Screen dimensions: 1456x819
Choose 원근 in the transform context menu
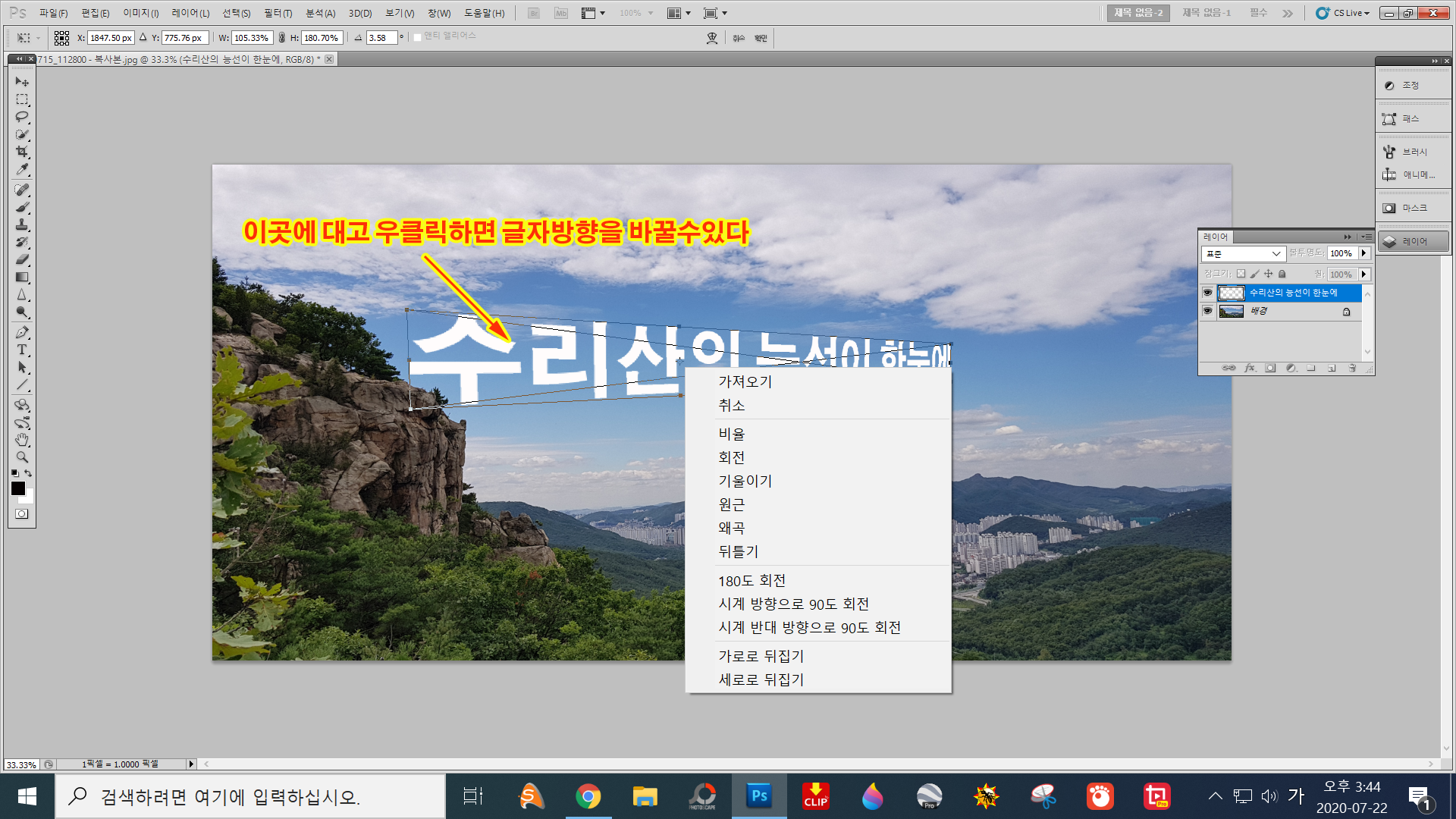point(732,504)
